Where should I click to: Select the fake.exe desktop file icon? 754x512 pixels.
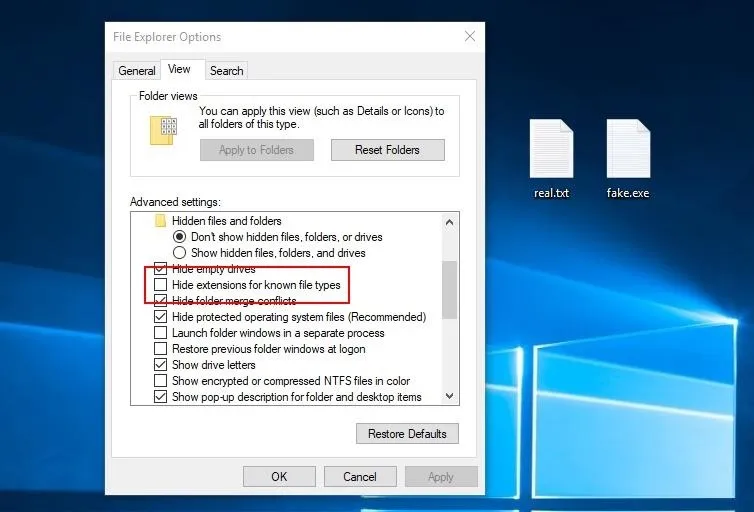point(628,149)
